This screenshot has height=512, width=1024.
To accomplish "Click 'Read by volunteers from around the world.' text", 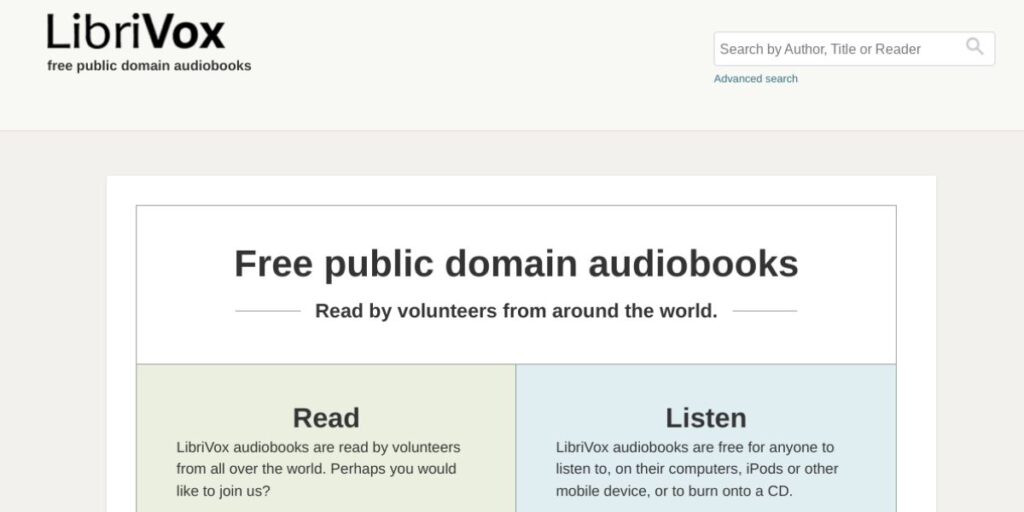I will [x=516, y=311].
